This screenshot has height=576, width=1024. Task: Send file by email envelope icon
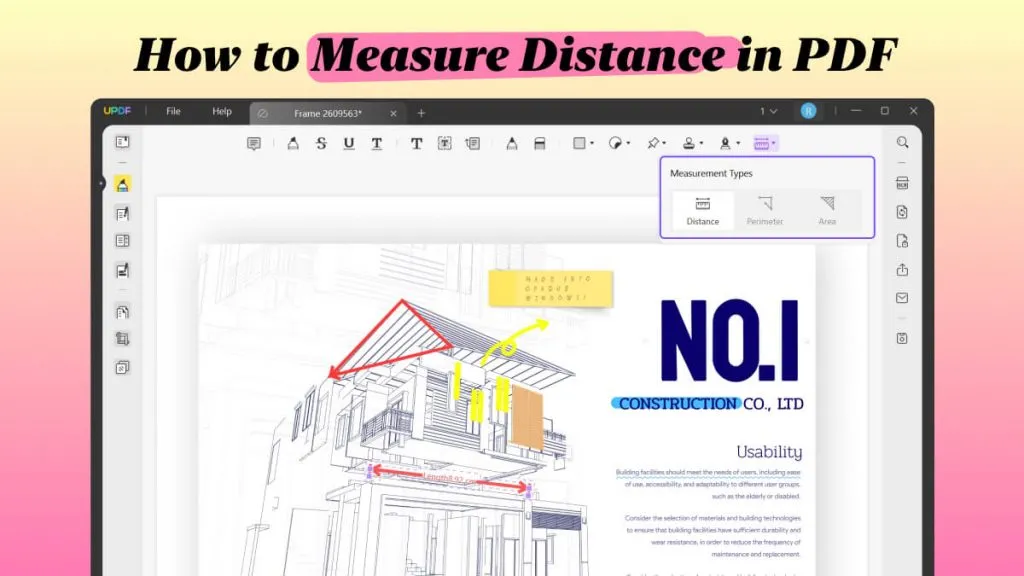(903, 298)
